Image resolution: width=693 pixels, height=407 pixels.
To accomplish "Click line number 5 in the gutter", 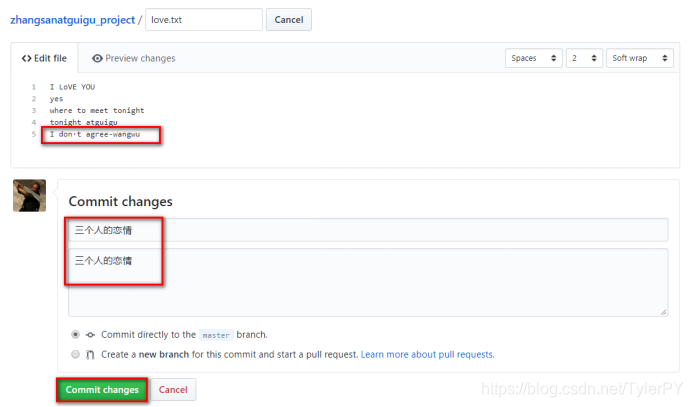I will 34,134.
